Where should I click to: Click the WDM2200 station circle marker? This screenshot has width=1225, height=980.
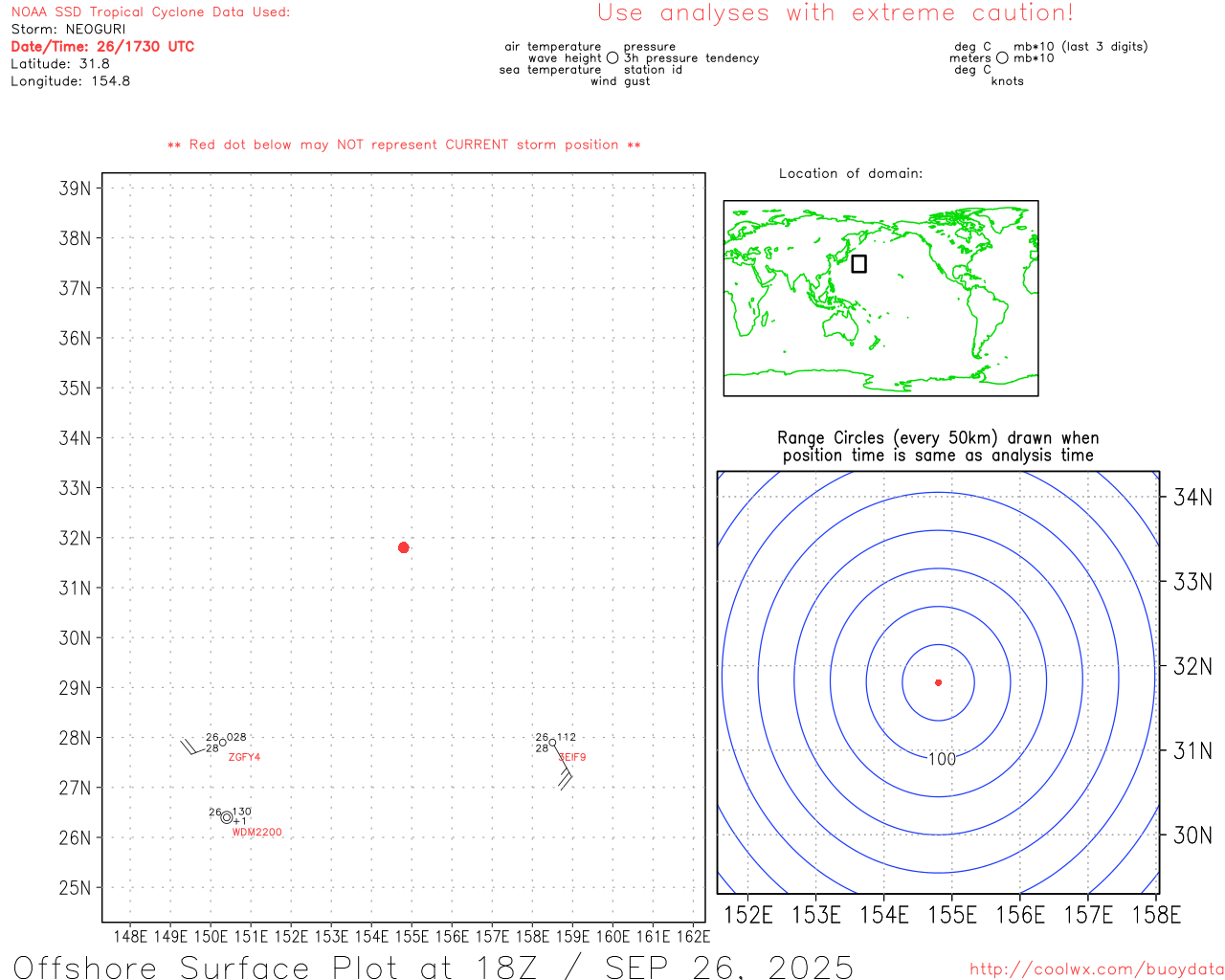pos(227,817)
